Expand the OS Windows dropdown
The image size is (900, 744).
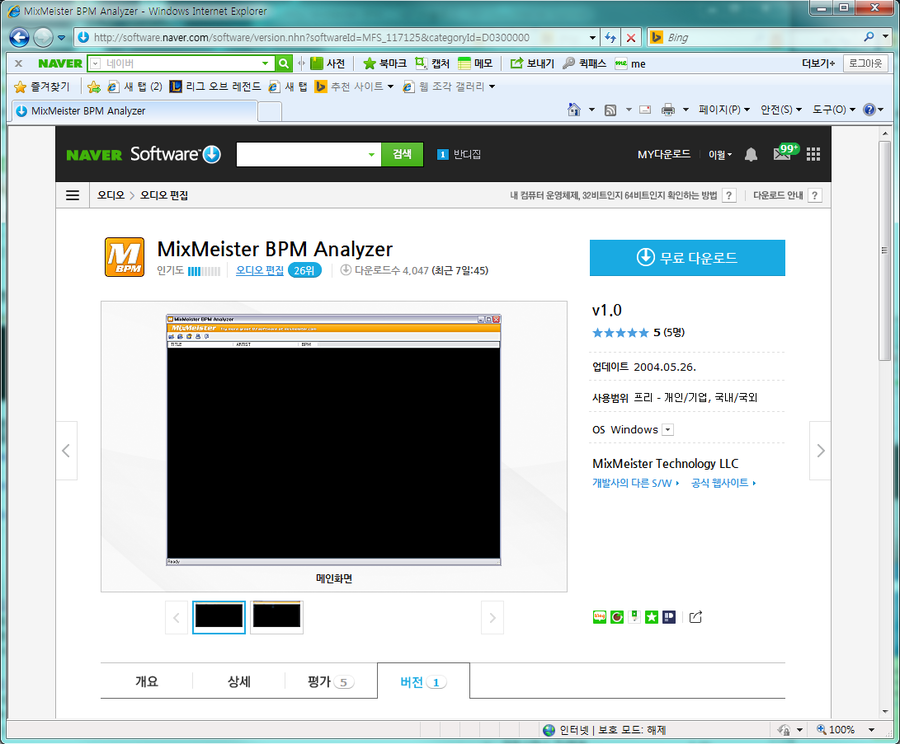(x=668, y=430)
